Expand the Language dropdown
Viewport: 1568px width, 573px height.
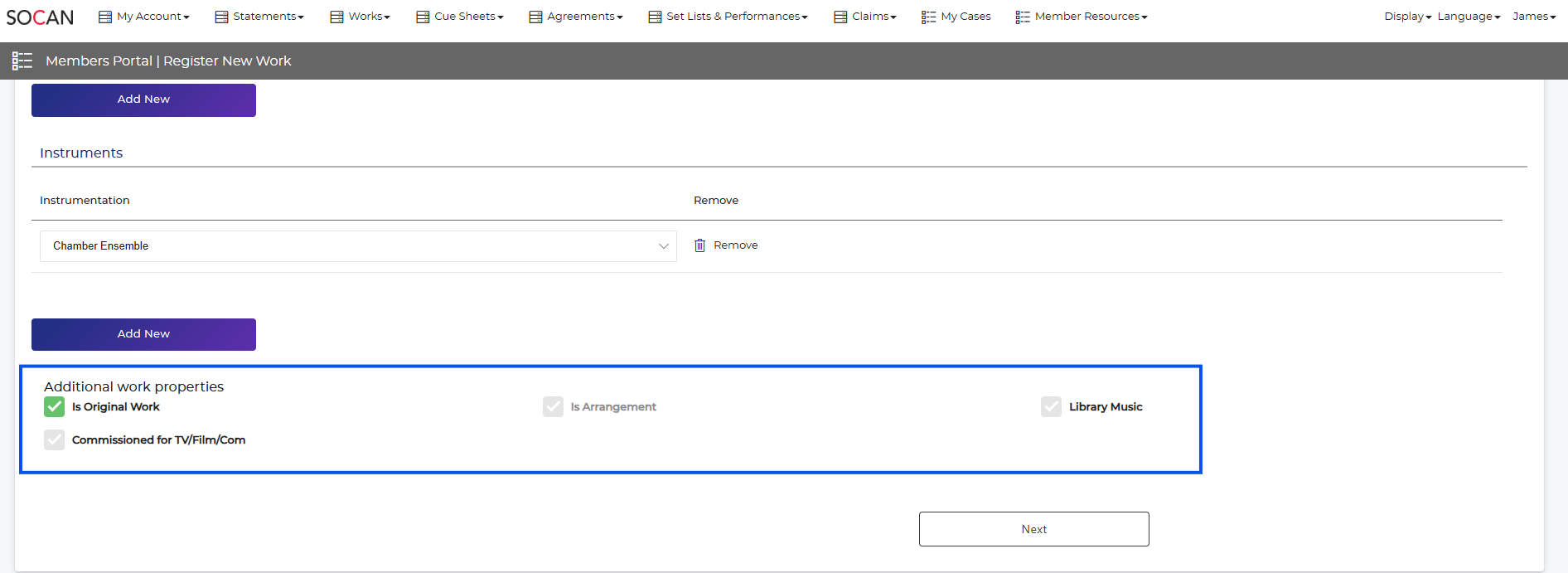point(1468,17)
